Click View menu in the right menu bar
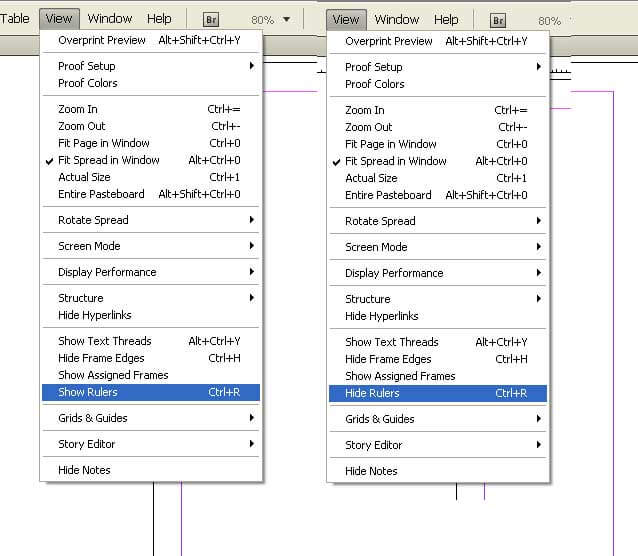Image resolution: width=638 pixels, height=556 pixels. tap(346, 20)
